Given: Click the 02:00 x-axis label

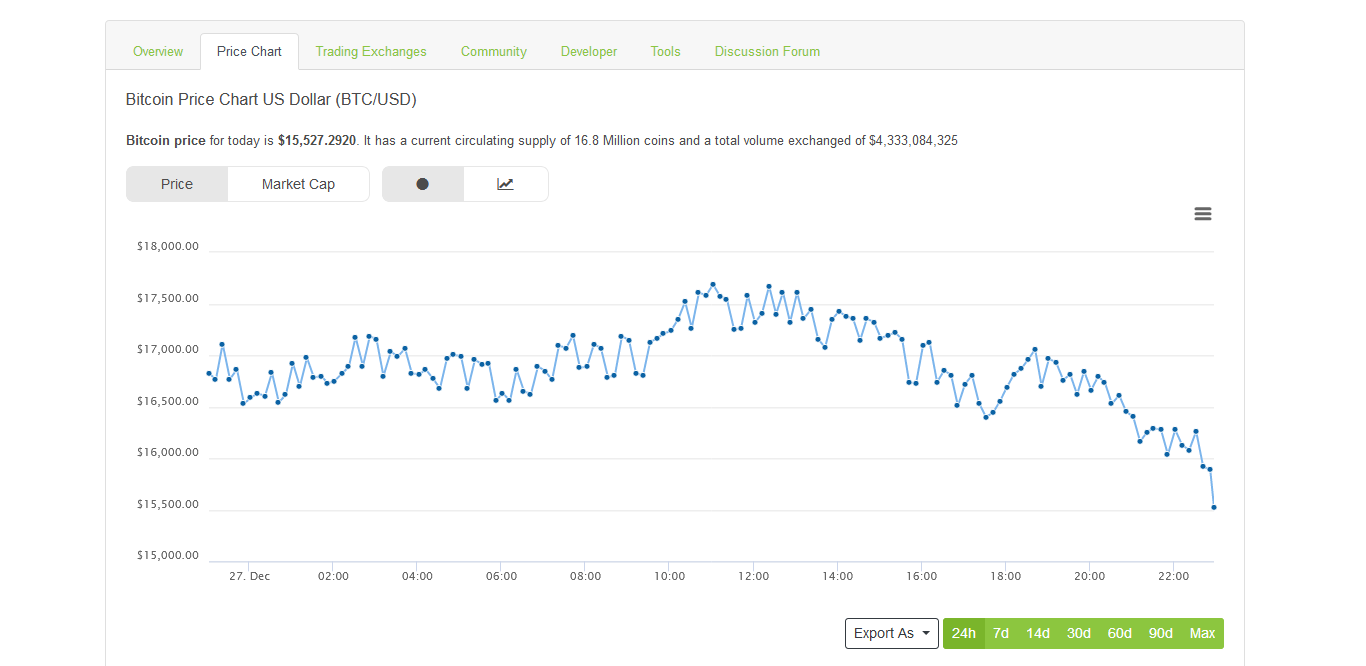Looking at the screenshot, I should [333, 576].
